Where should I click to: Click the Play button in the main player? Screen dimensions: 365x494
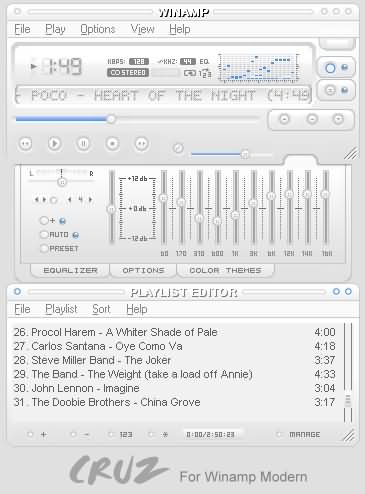pyautogui.click(x=54, y=144)
